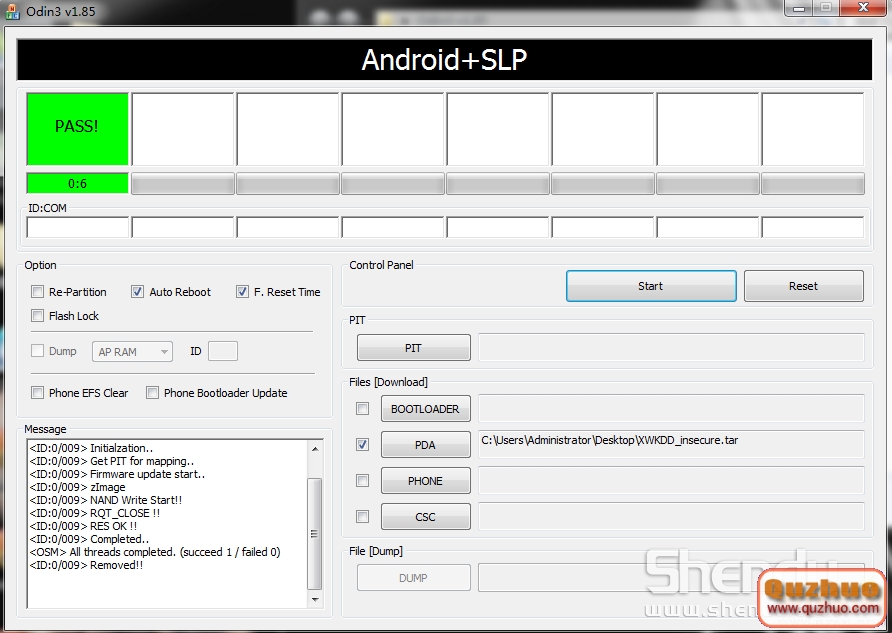892x633 pixels.
Task: Maximize the Odin3 window
Action: 826,8
